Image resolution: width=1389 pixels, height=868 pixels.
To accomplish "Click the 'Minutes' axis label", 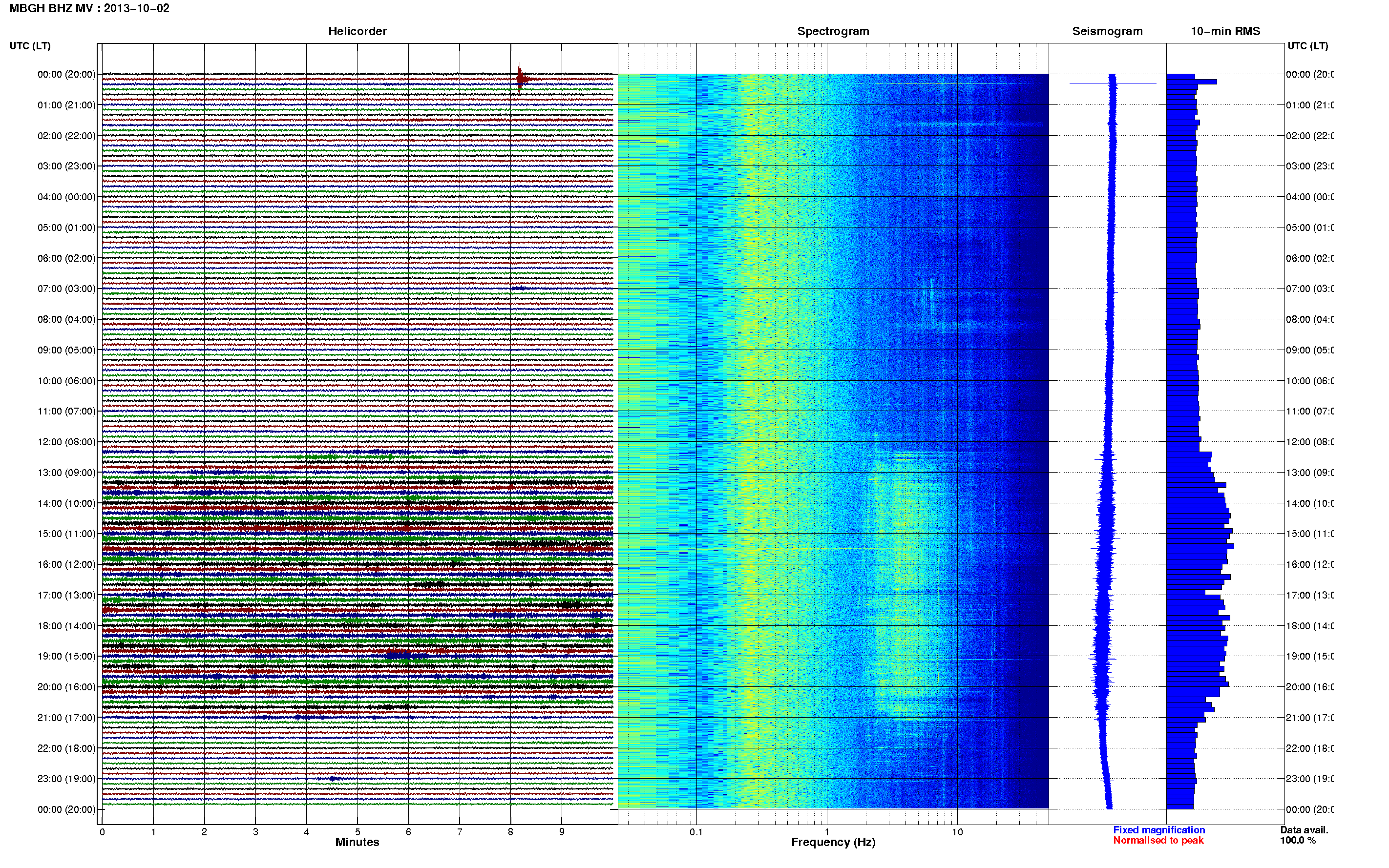I will pyautogui.click(x=357, y=842).
